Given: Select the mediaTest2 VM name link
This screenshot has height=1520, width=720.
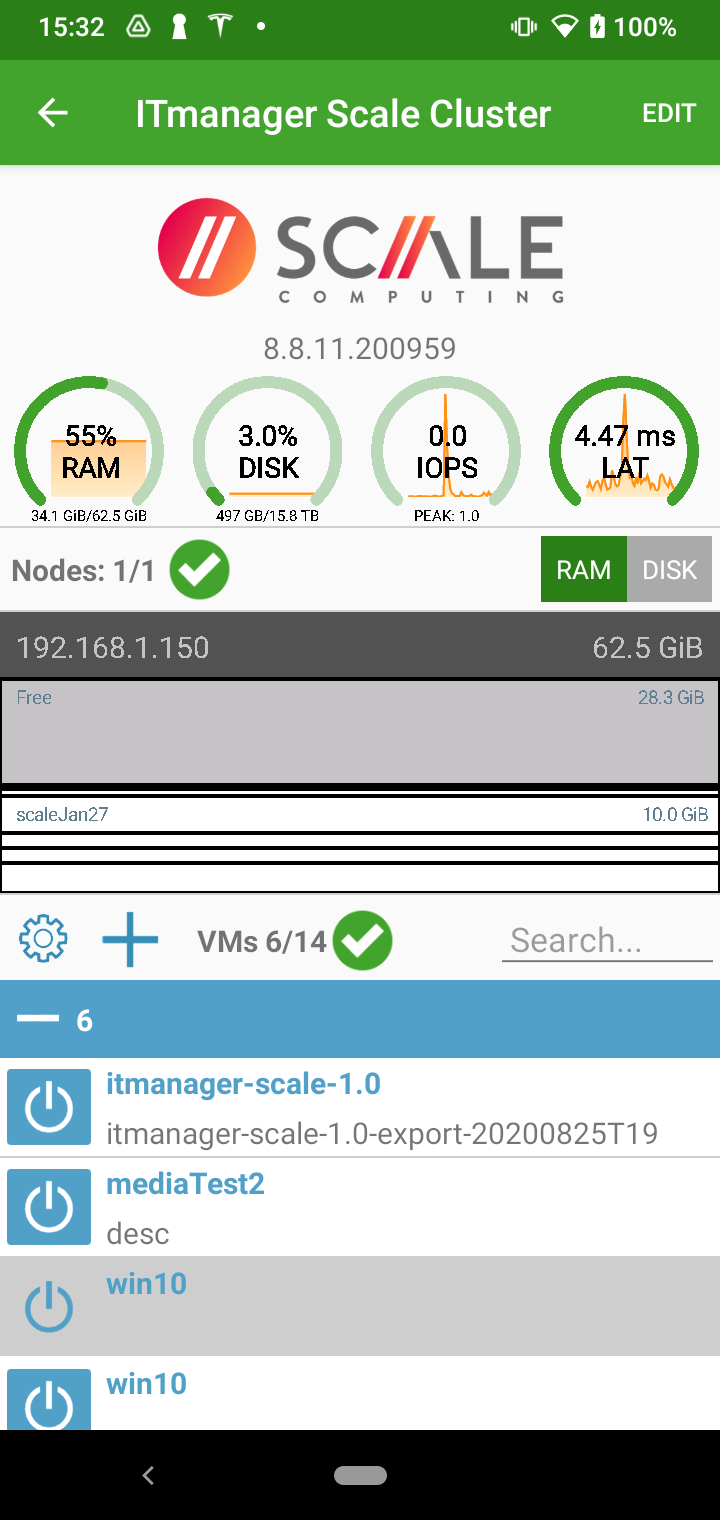Looking at the screenshot, I should [x=185, y=1183].
